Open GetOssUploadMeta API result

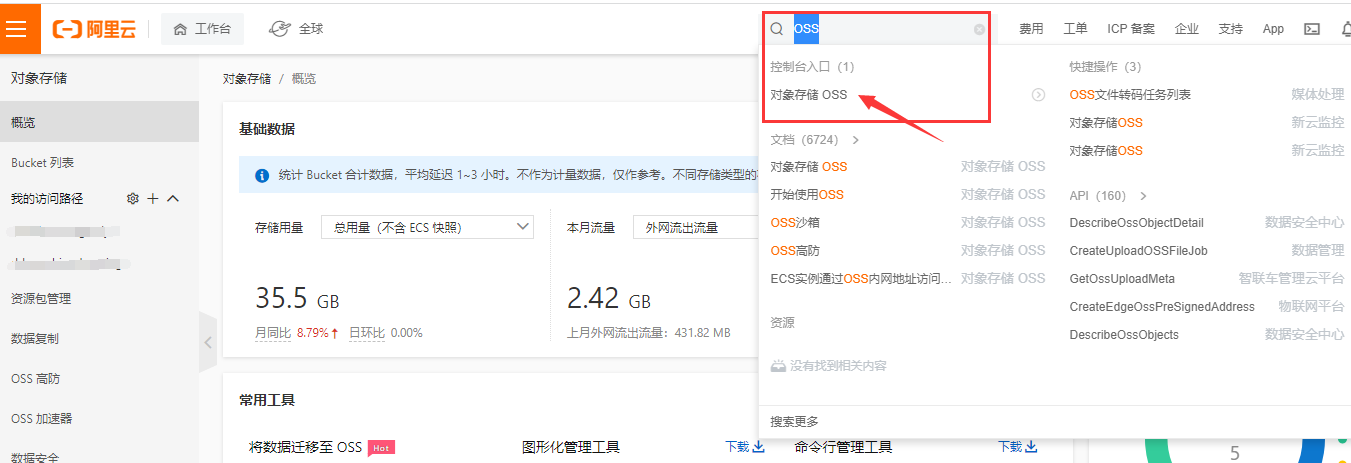tap(1122, 278)
